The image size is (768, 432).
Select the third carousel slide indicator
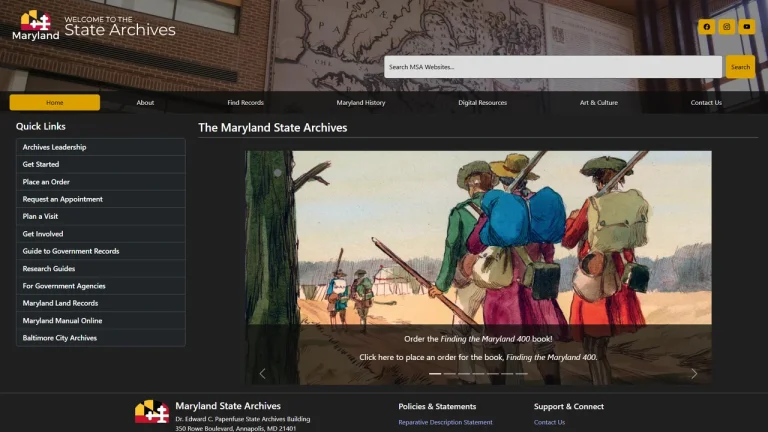pos(464,374)
